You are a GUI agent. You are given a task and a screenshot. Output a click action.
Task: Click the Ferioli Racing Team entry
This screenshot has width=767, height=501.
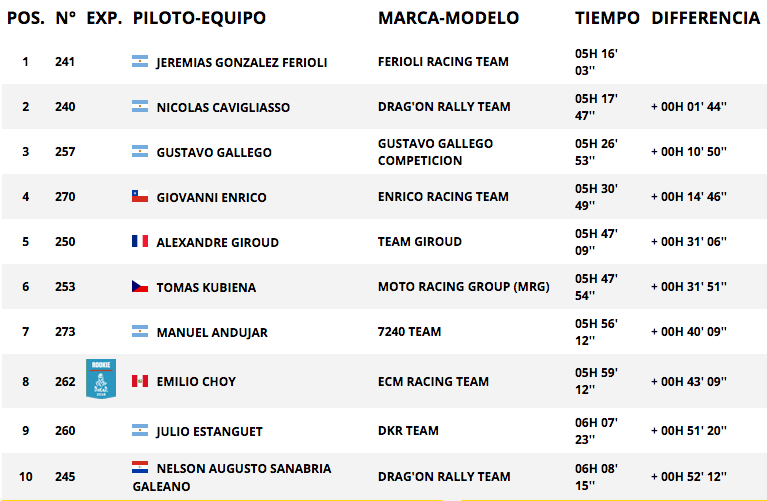click(443, 62)
